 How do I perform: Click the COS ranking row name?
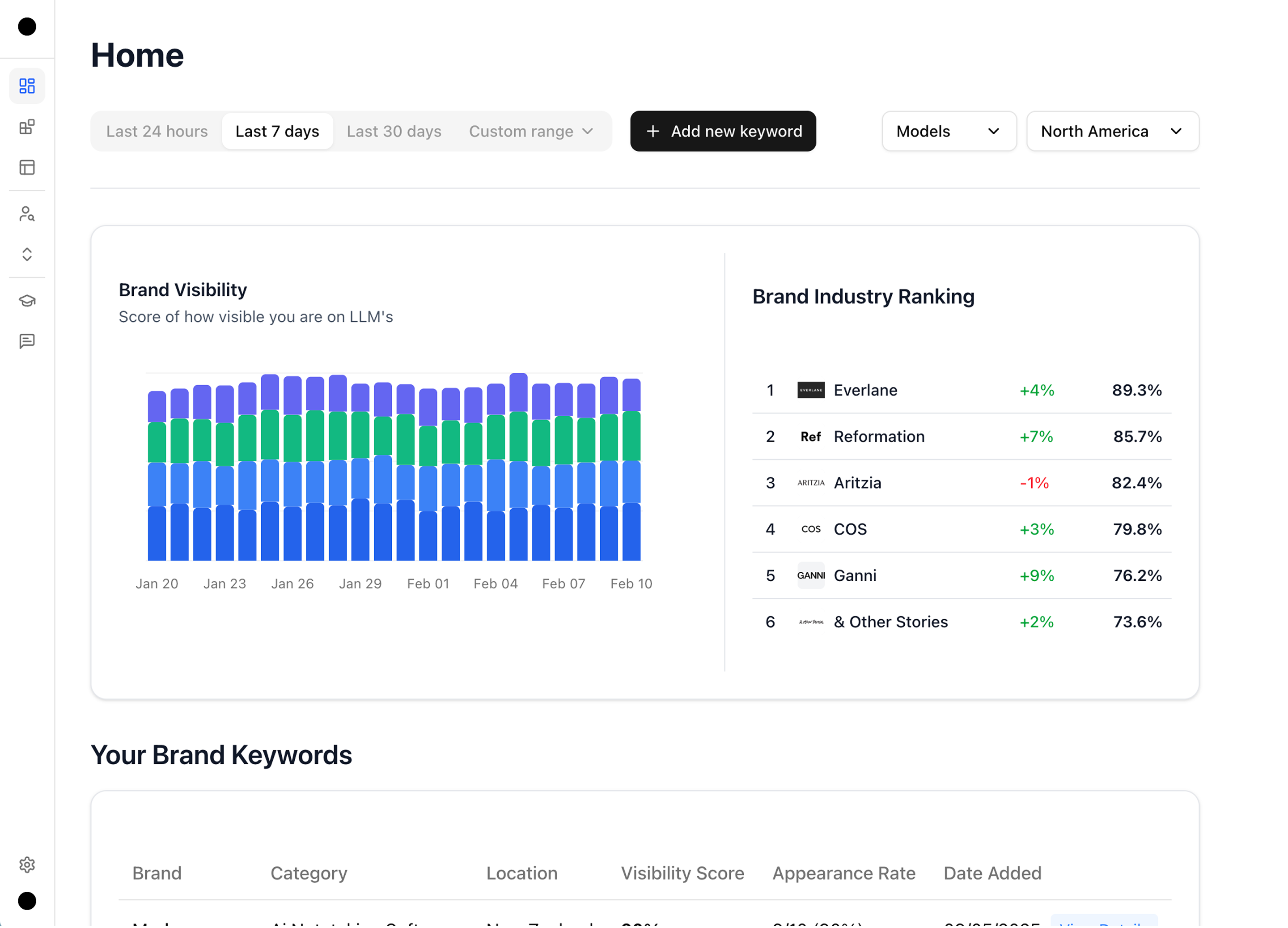(851, 530)
